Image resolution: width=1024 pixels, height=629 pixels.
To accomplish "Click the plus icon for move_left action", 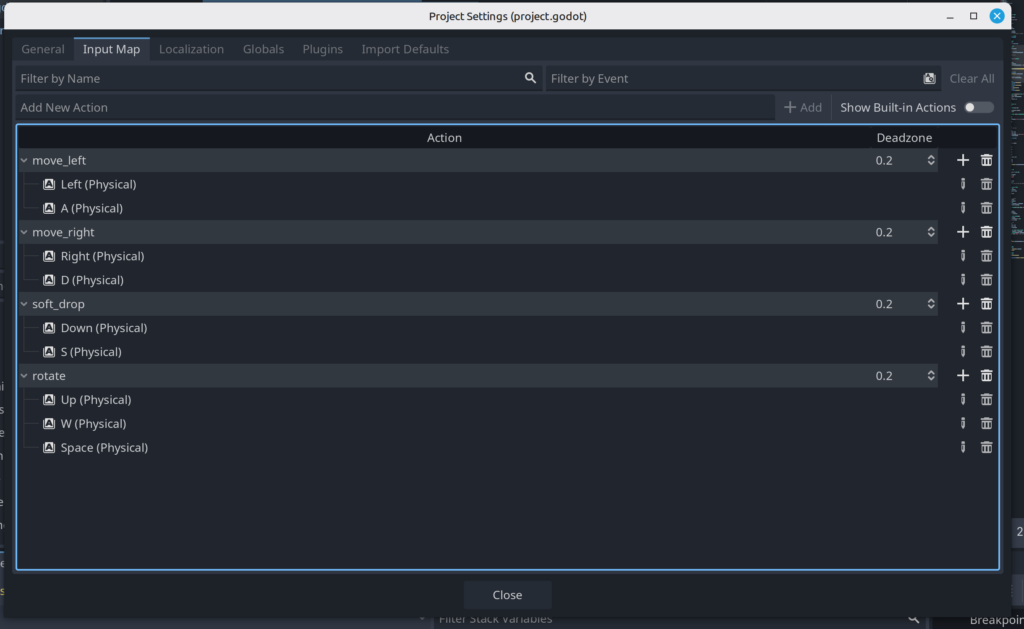I will click(963, 160).
